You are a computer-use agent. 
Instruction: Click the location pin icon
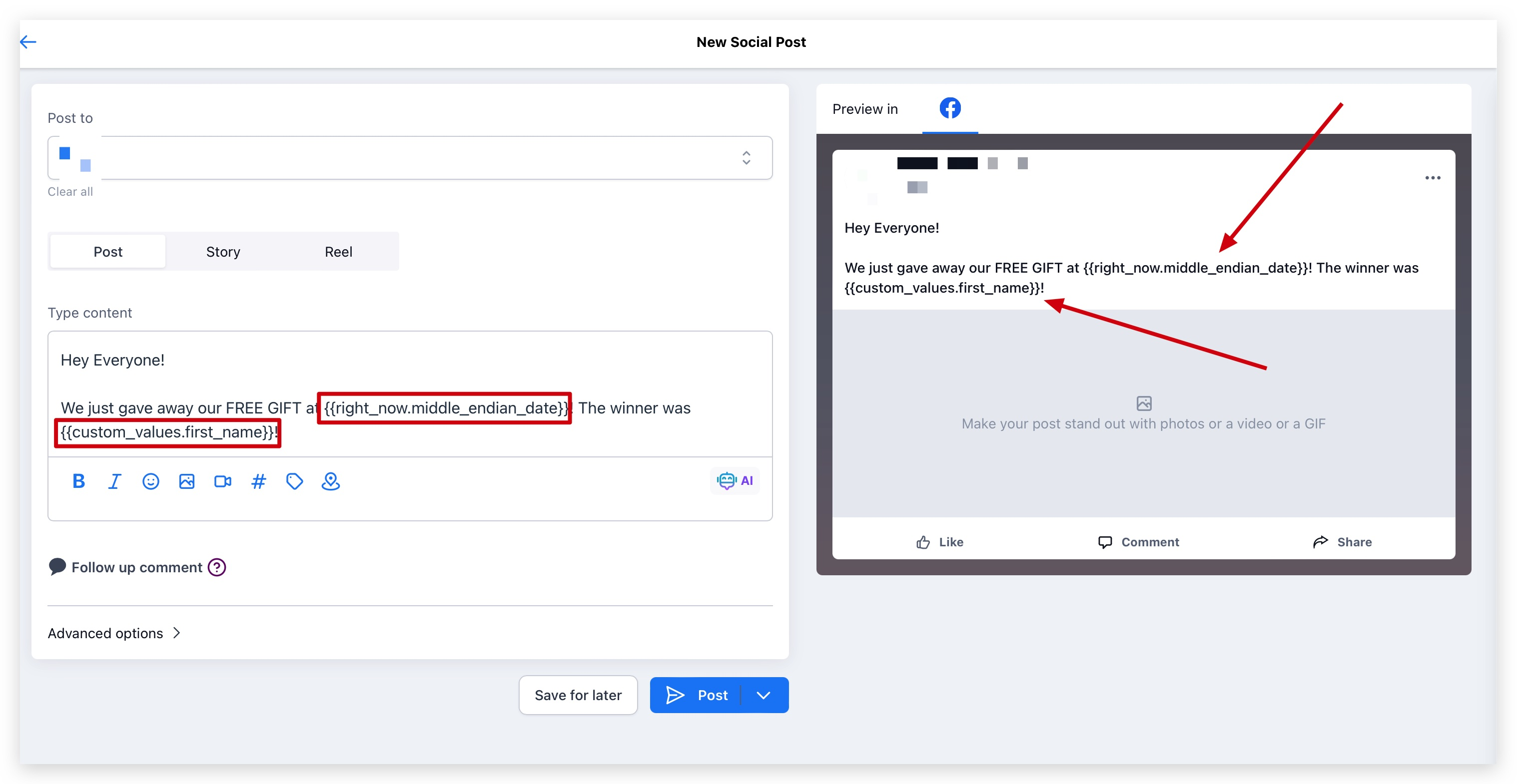(x=330, y=481)
